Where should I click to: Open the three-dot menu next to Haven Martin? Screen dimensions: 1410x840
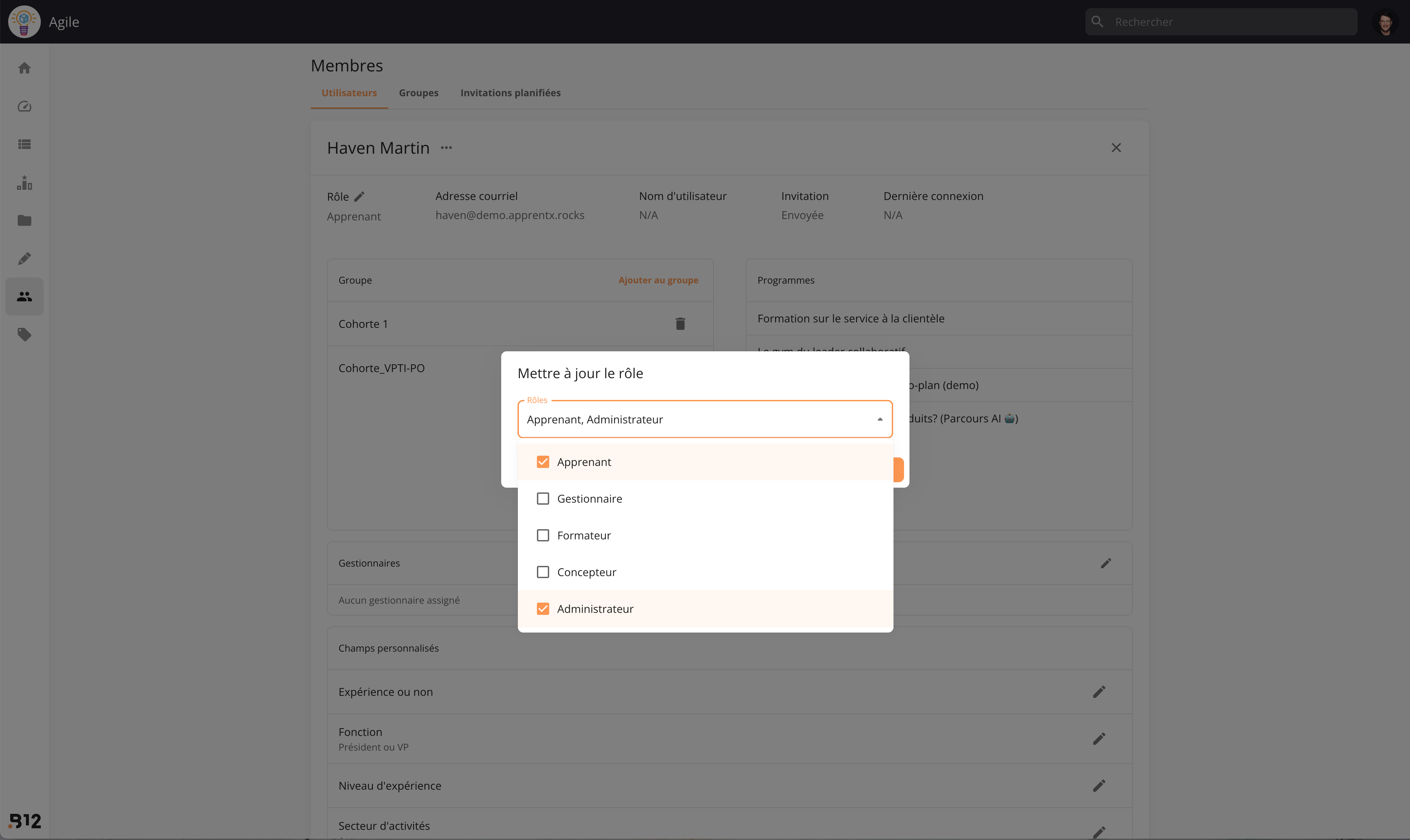[446, 148]
